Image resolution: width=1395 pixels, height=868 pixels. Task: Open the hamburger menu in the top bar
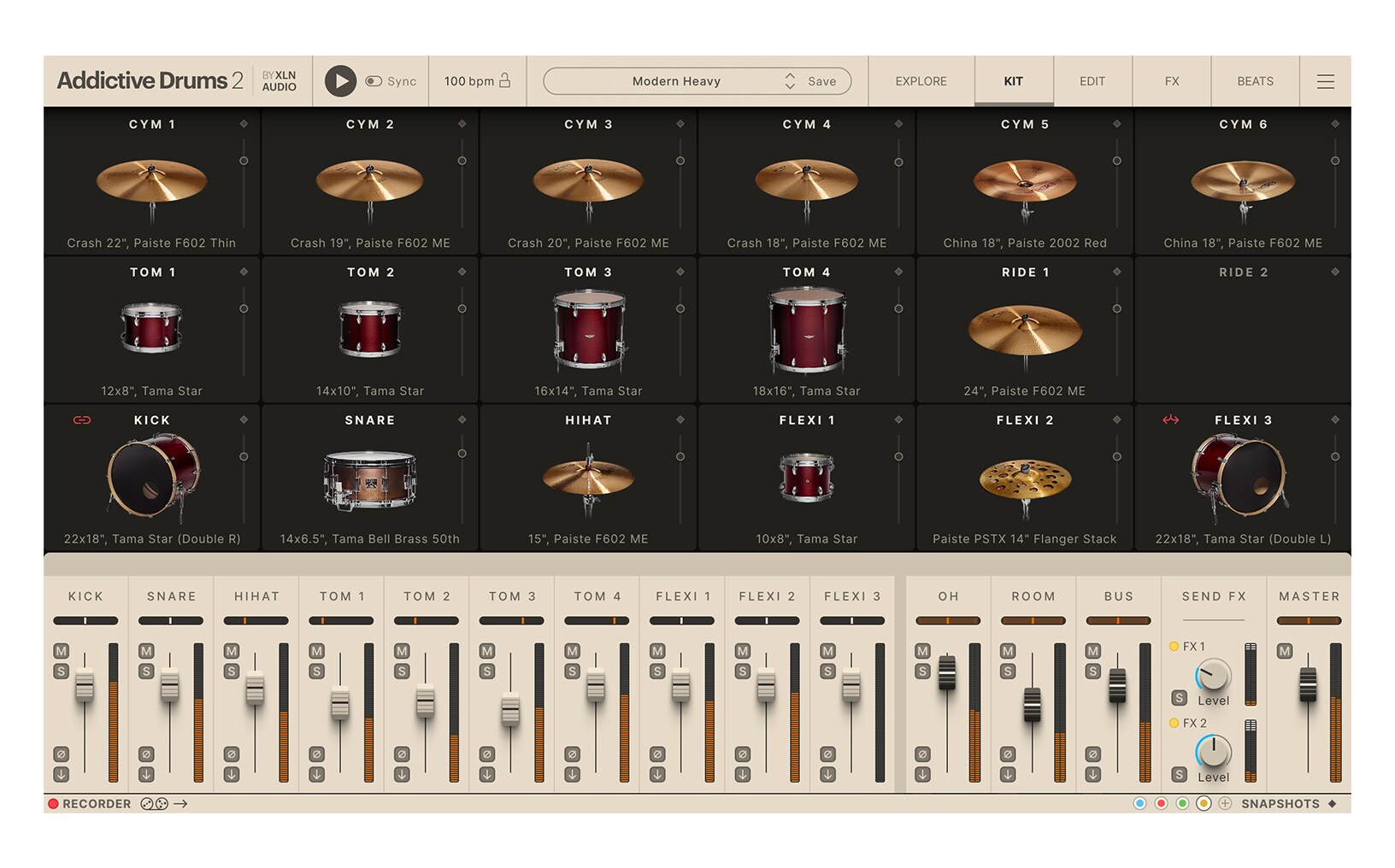(1325, 81)
